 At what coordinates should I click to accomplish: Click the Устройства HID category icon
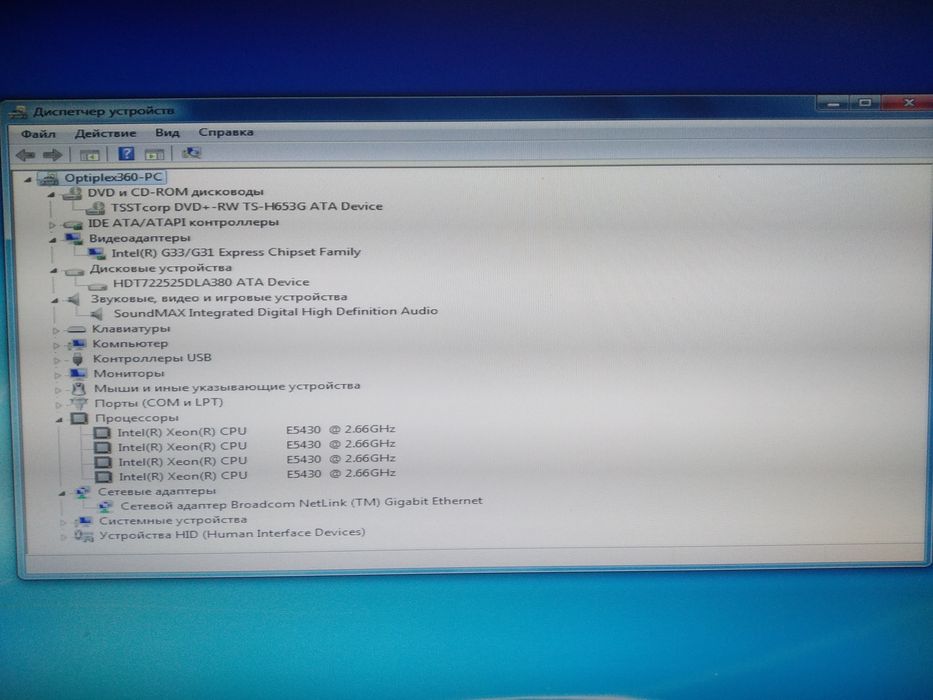tap(84, 536)
